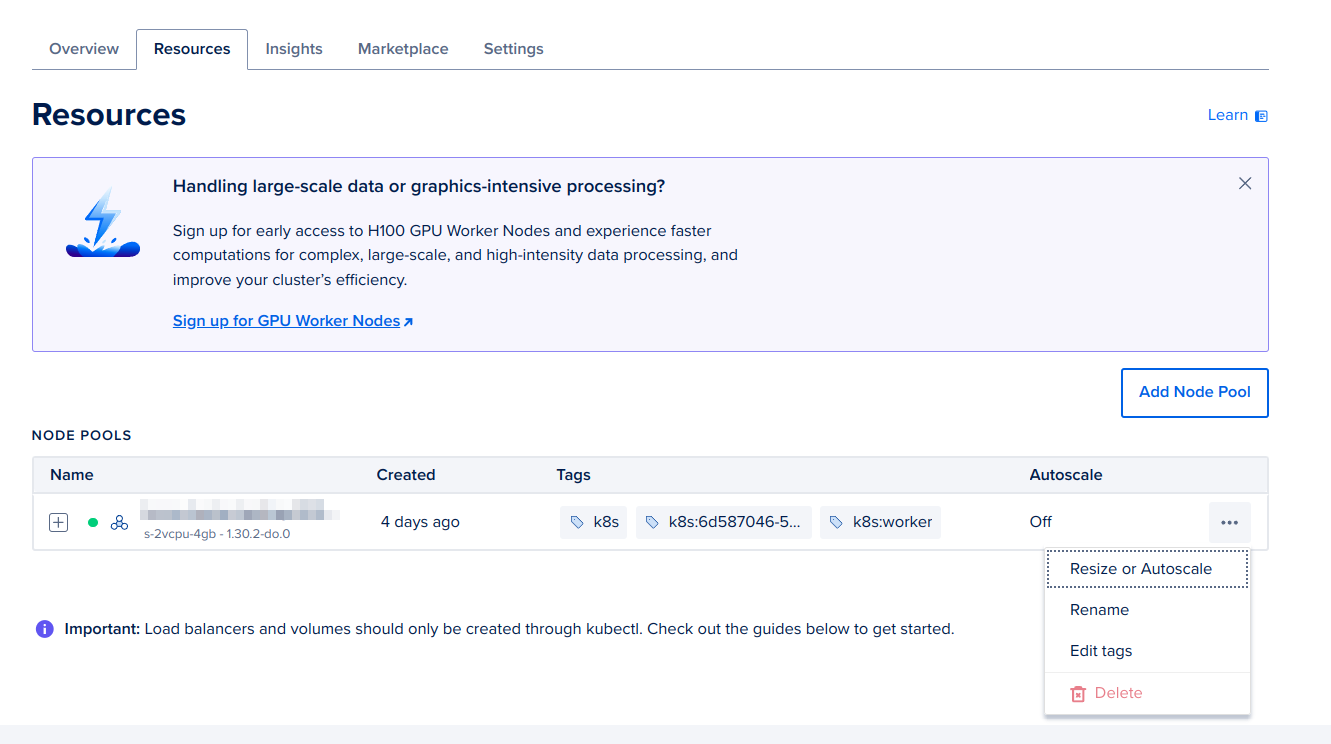Screen dimensions: 1331x744
Task: Open the node pool three-dot menu
Action: pos(1229,522)
